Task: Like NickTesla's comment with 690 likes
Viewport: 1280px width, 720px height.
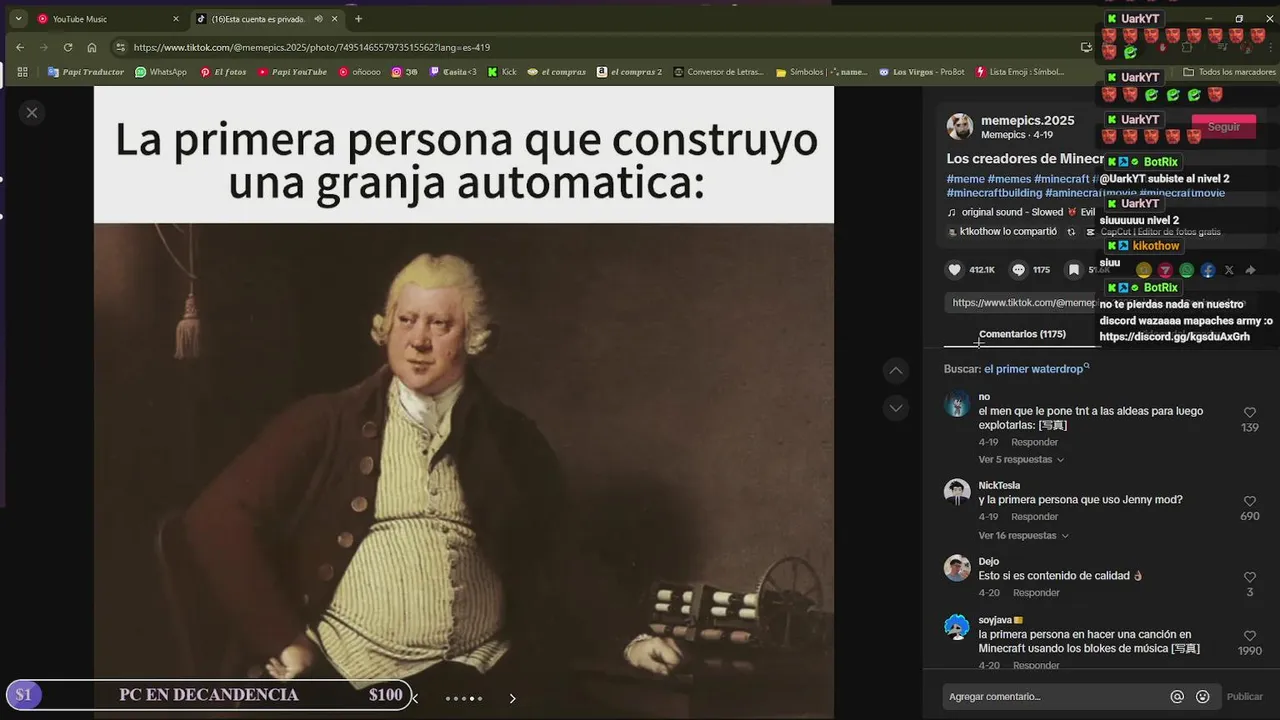Action: point(1250,501)
